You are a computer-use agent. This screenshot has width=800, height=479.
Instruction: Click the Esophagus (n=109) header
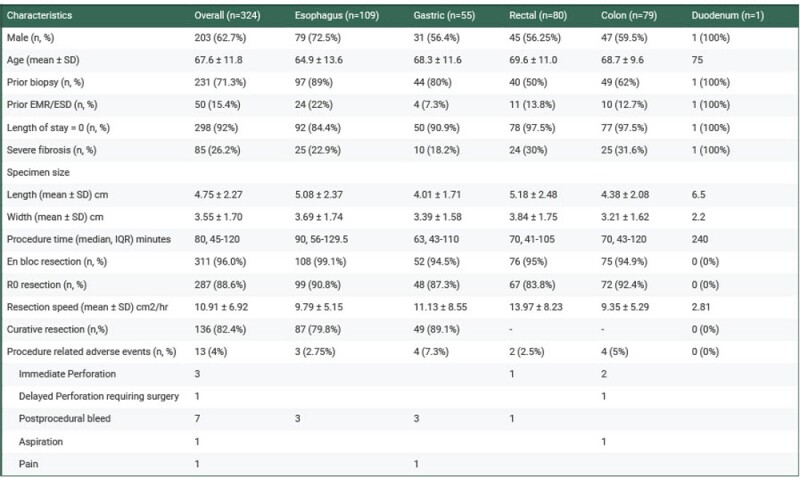pos(337,15)
